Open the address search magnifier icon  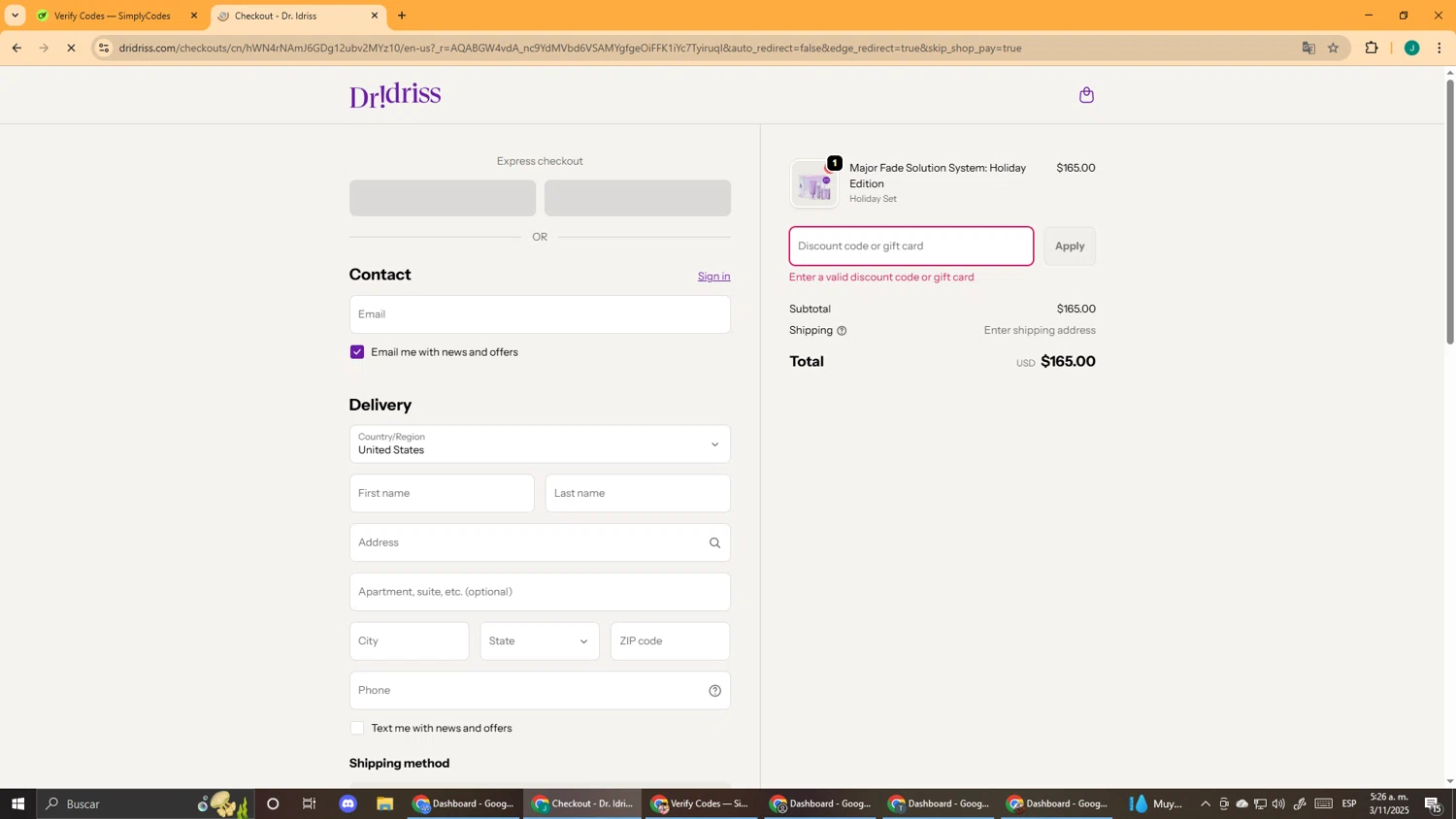tap(714, 543)
